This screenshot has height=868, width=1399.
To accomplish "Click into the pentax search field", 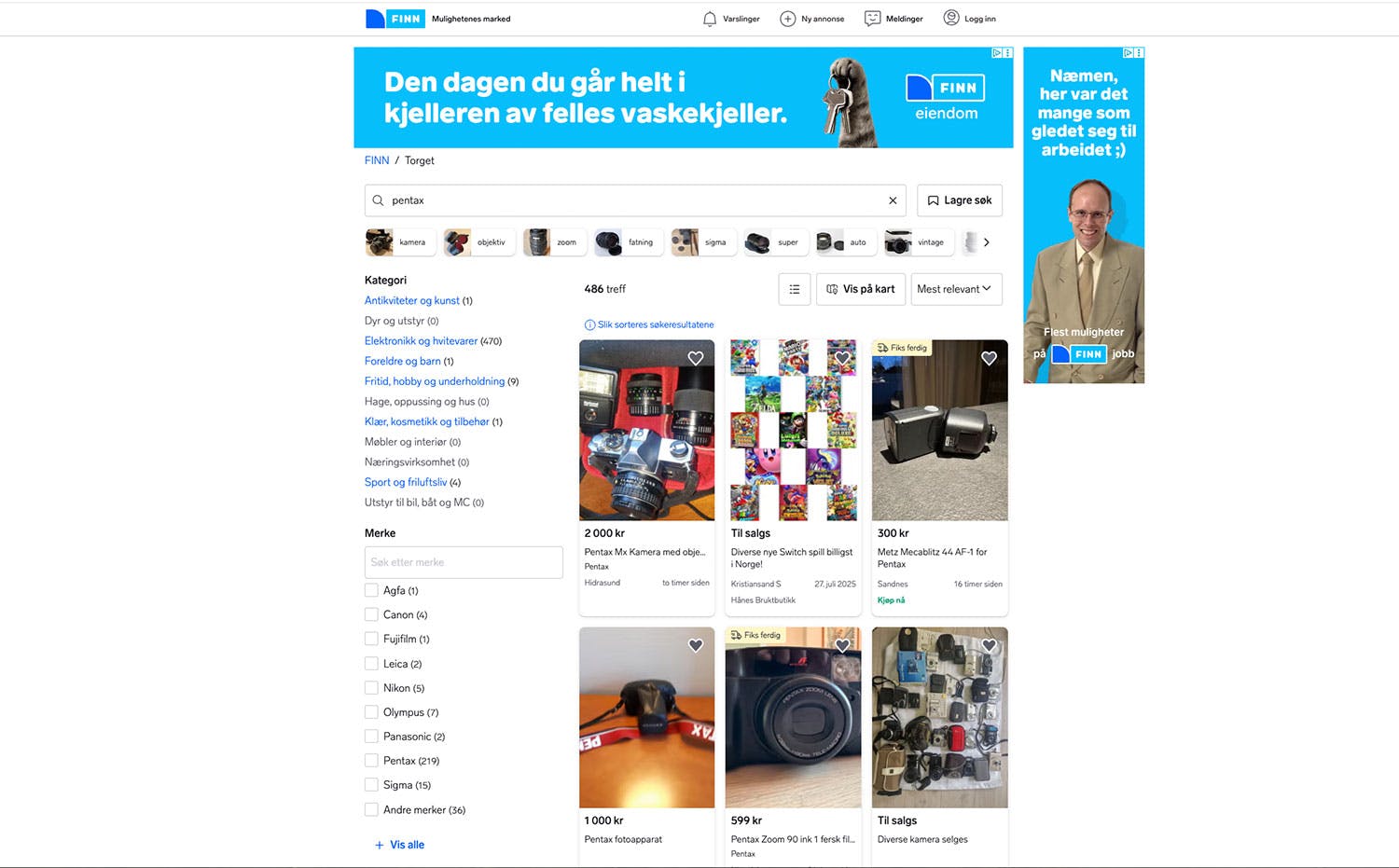I will pyautogui.click(x=634, y=200).
